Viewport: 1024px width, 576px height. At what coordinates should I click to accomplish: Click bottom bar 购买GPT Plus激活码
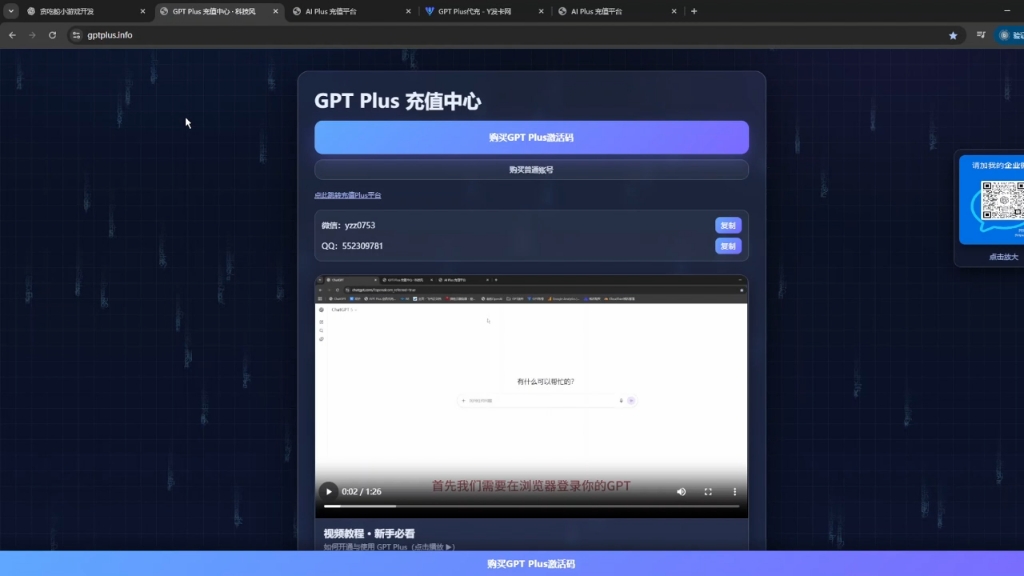[531, 564]
